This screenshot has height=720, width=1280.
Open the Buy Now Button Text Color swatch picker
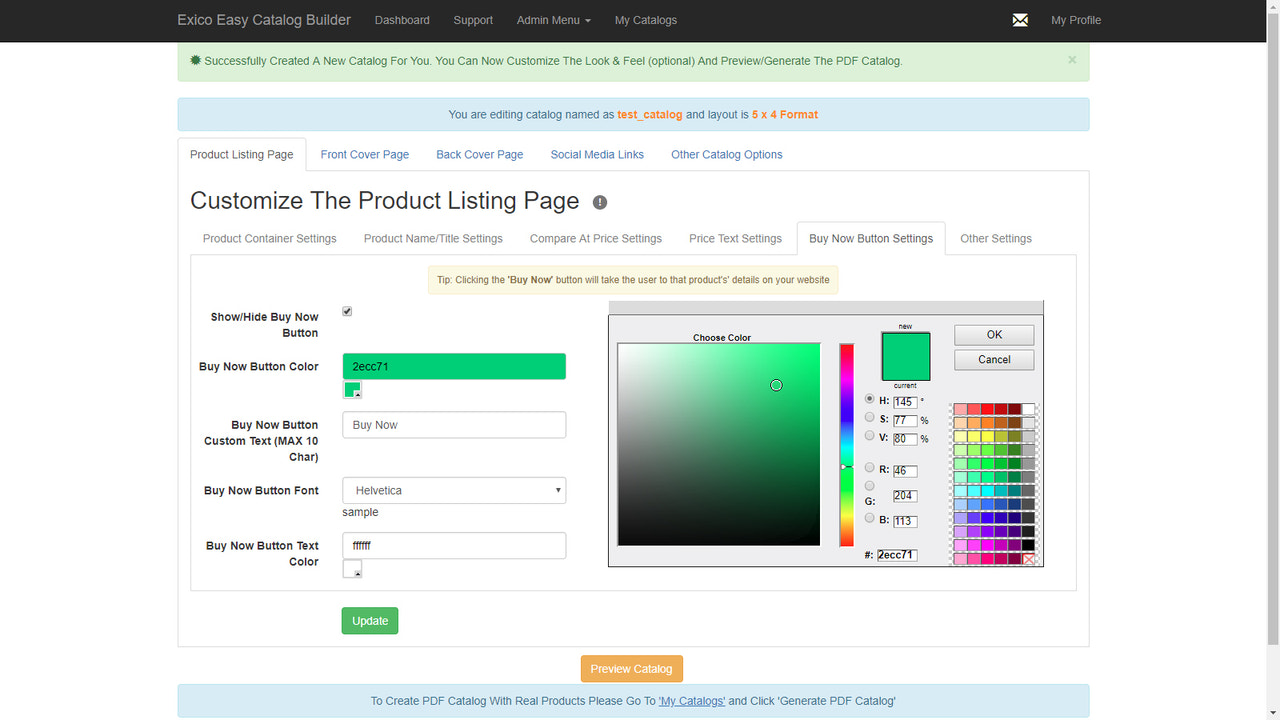point(351,568)
